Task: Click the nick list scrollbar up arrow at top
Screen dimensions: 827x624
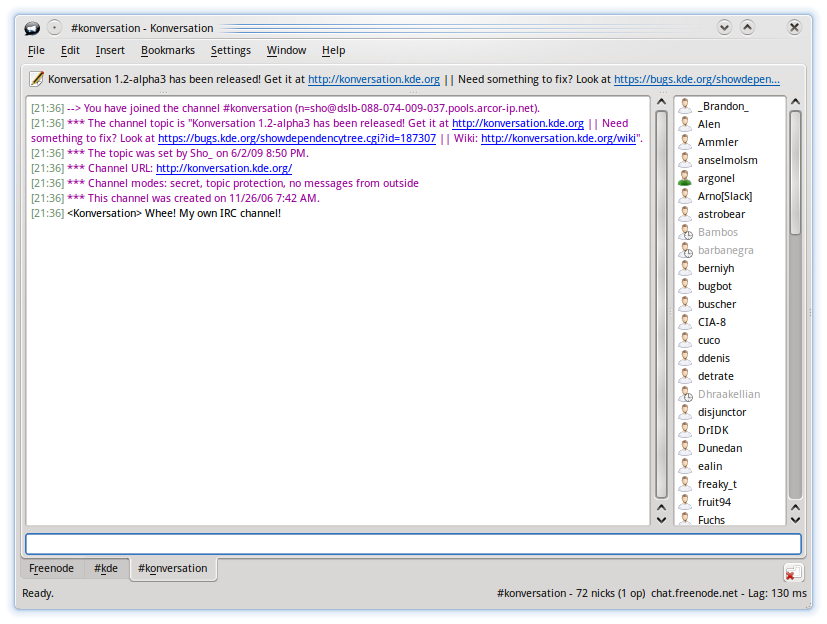Action: coord(795,102)
